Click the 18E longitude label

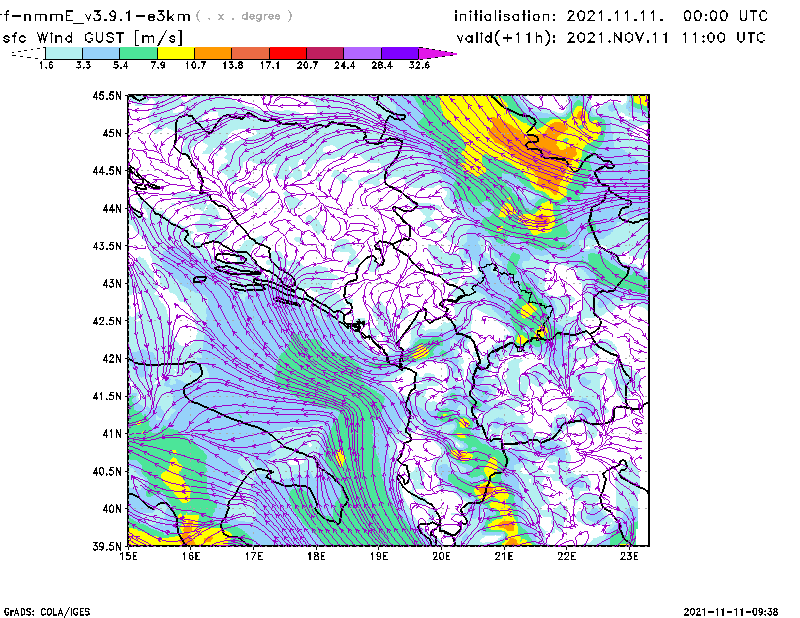(316, 556)
